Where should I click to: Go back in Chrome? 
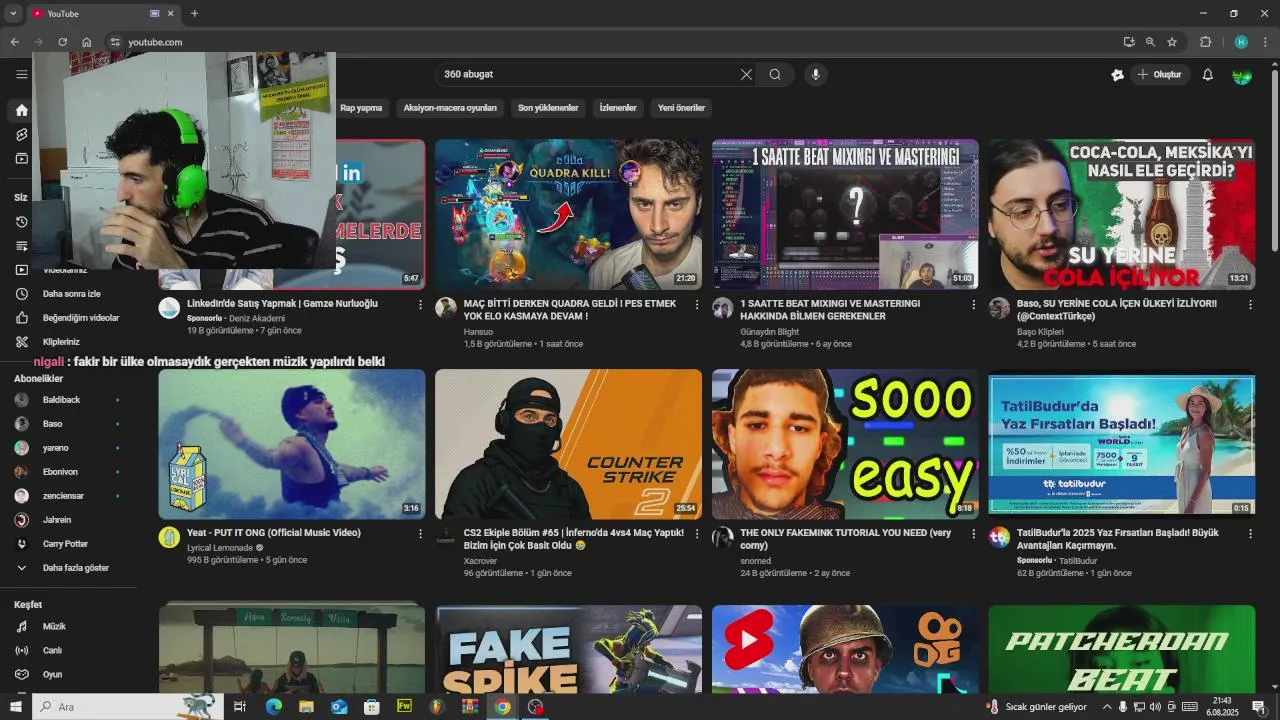click(14, 42)
